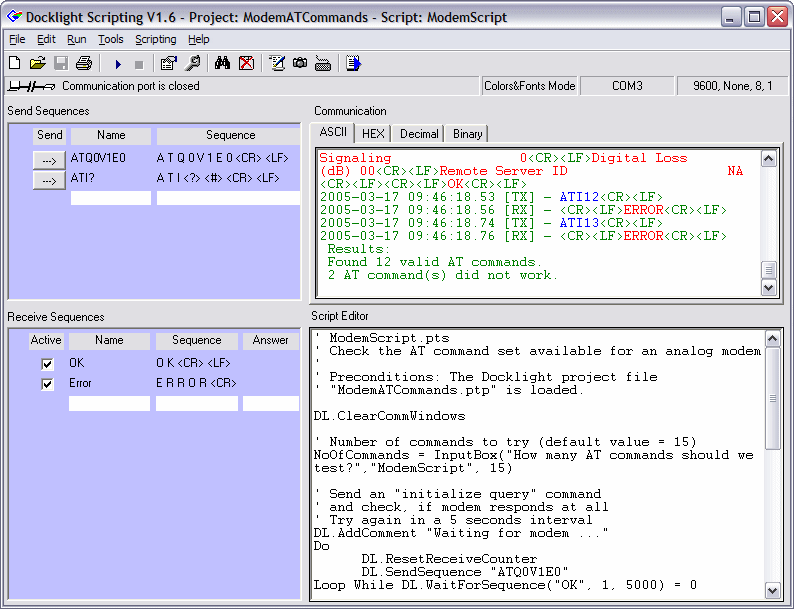Viewport: 794px width, 609px height.
Task: Open the Scripting menu
Action: tap(155, 39)
